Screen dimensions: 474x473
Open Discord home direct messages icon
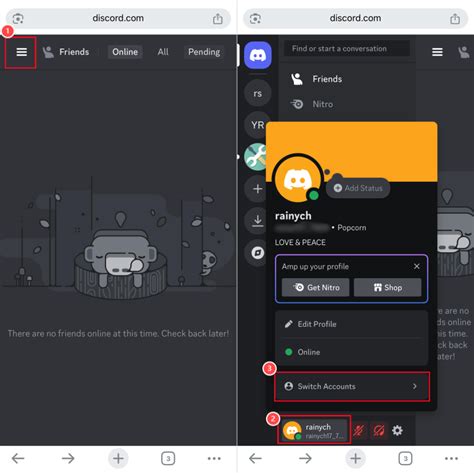[258, 55]
